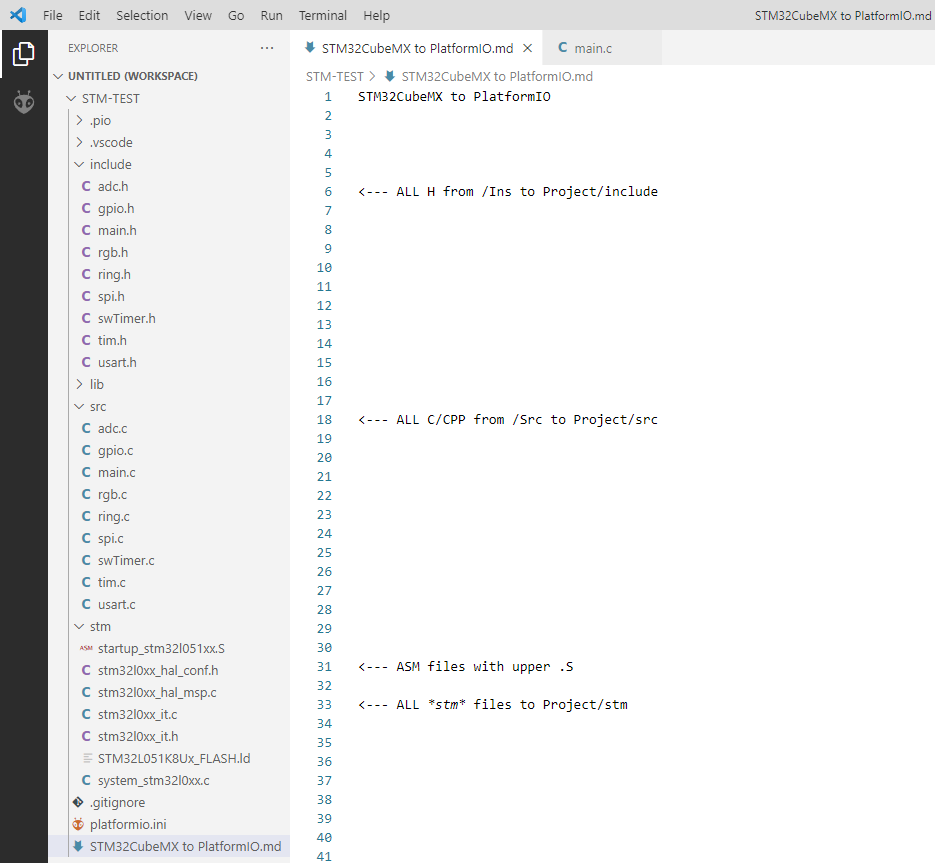
Task: Open the PlatformIO alien icon panel
Action: point(24,102)
